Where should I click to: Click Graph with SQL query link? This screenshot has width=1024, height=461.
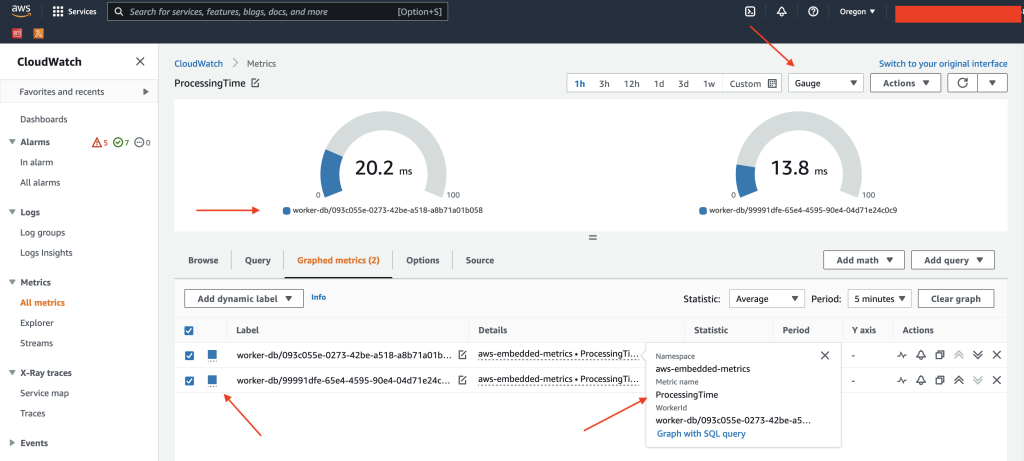point(701,434)
